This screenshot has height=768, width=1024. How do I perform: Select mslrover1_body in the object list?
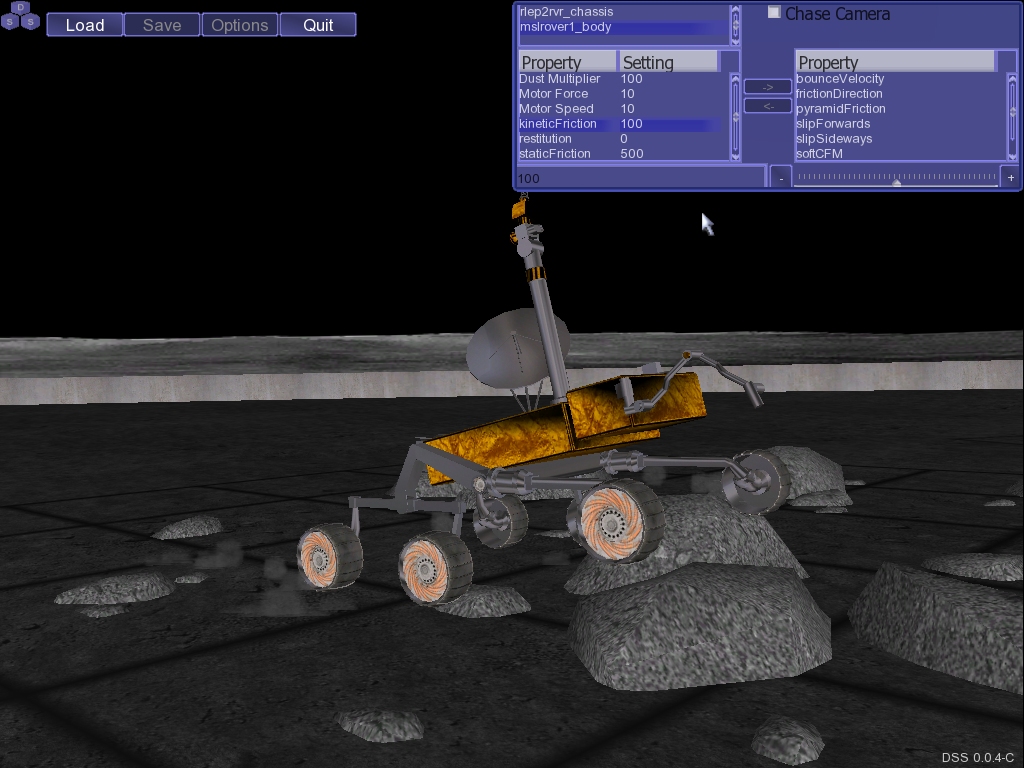623,27
